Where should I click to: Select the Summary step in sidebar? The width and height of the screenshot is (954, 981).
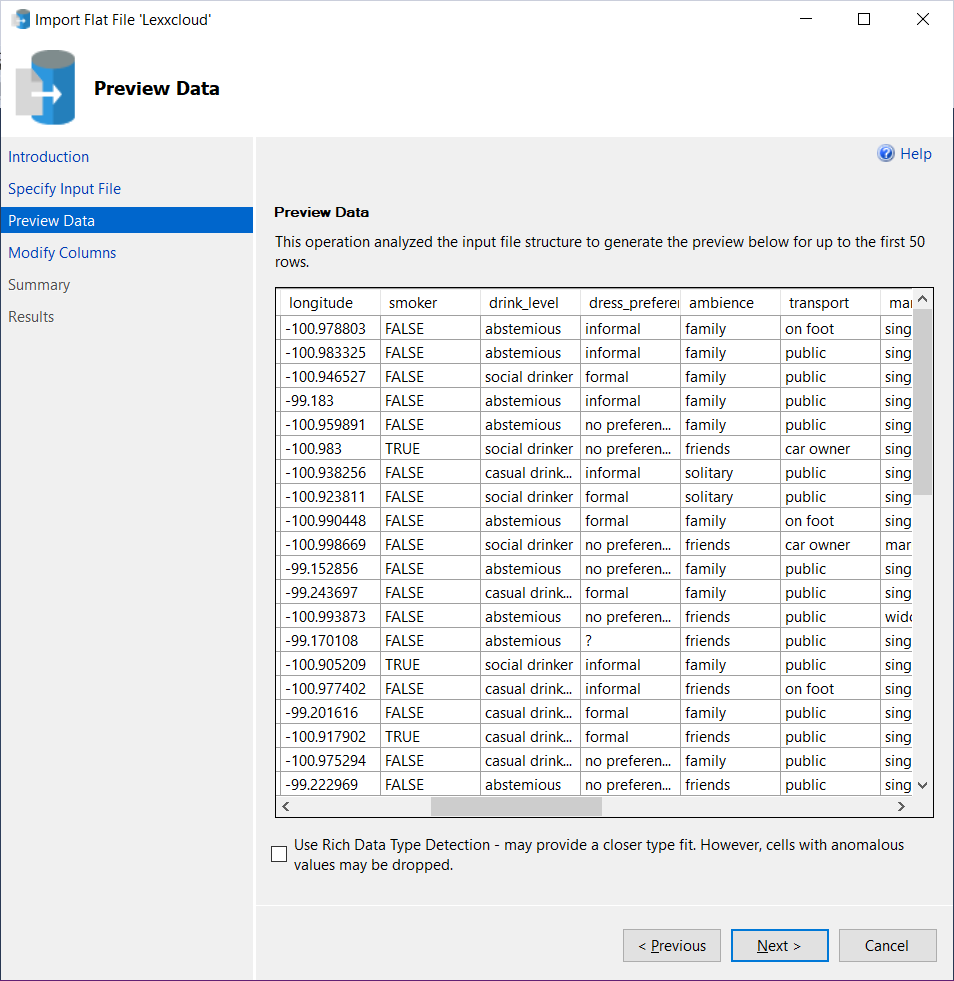coord(39,285)
